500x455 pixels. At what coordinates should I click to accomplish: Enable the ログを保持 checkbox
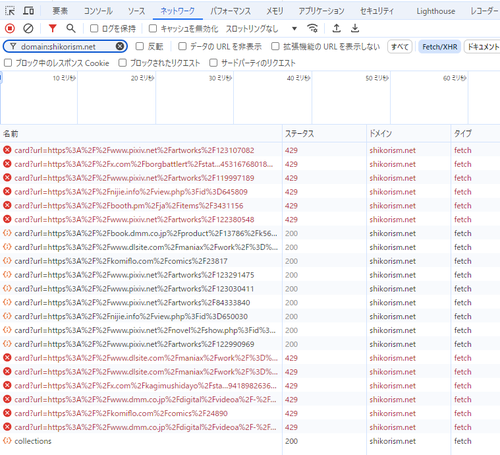pyautogui.click(x=94, y=29)
